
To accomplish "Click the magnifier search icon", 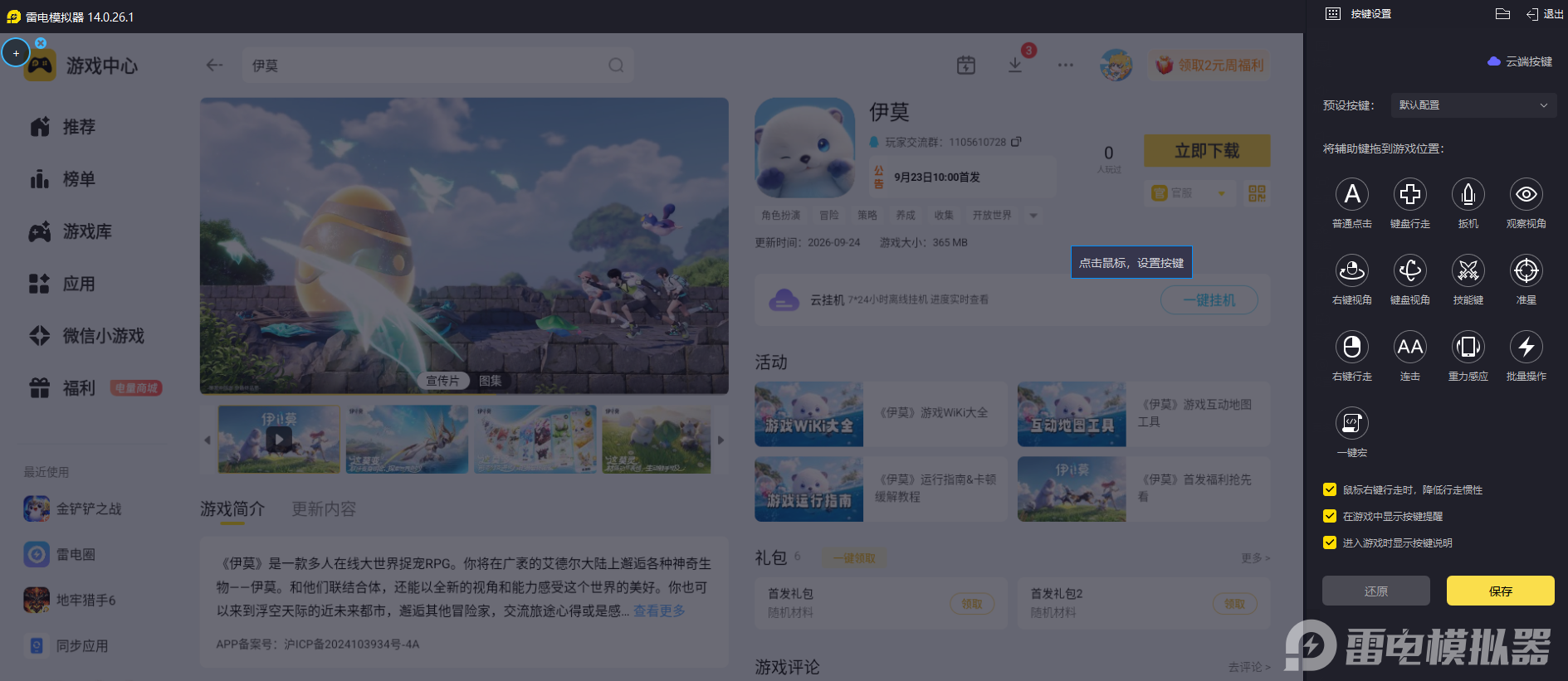I will click(x=616, y=65).
